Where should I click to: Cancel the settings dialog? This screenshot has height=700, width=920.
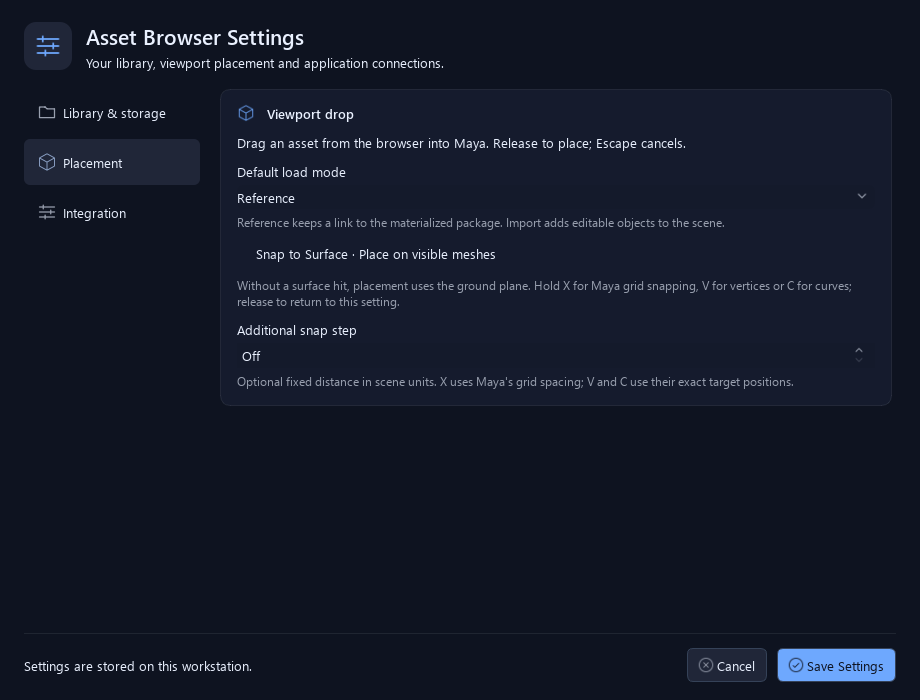(x=726, y=665)
